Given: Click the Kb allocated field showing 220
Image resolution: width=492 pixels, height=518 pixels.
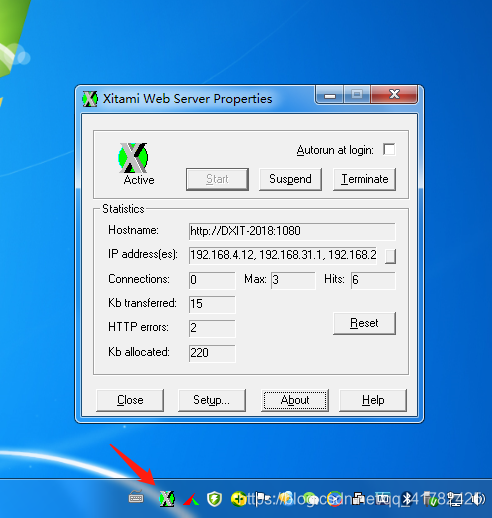Looking at the screenshot, I should (212, 353).
